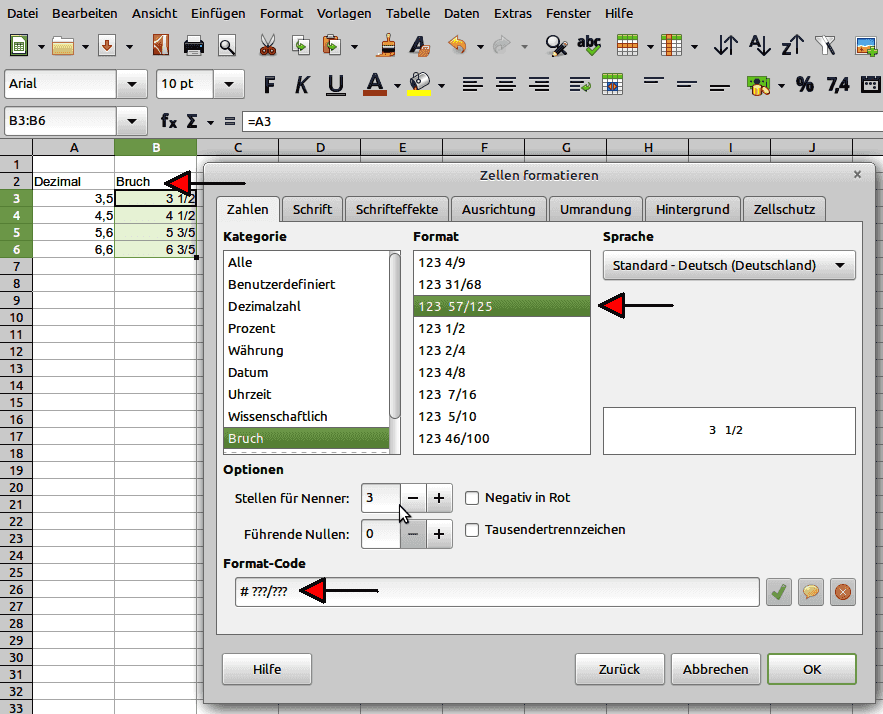883x714 pixels.
Task: Enable the Negativ in Rot checkbox
Action: pyautogui.click(x=473, y=497)
